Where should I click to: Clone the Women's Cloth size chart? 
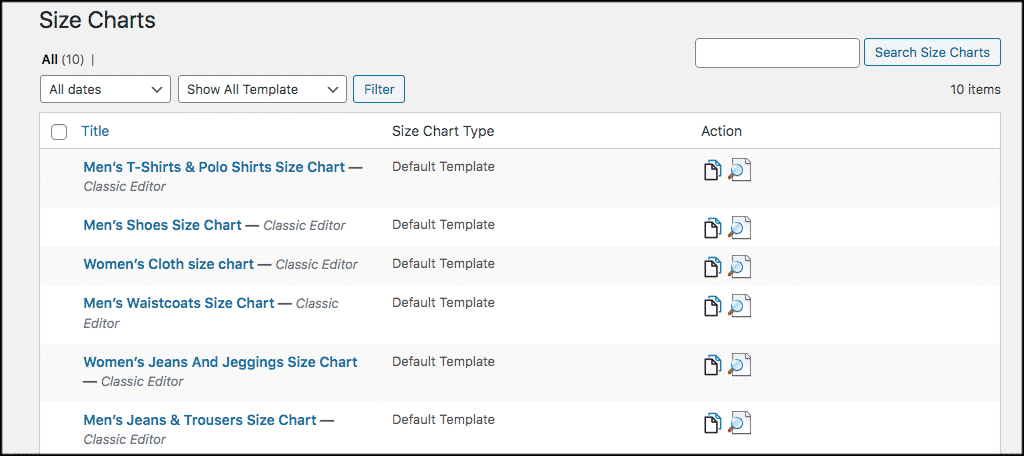coord(711,267)
